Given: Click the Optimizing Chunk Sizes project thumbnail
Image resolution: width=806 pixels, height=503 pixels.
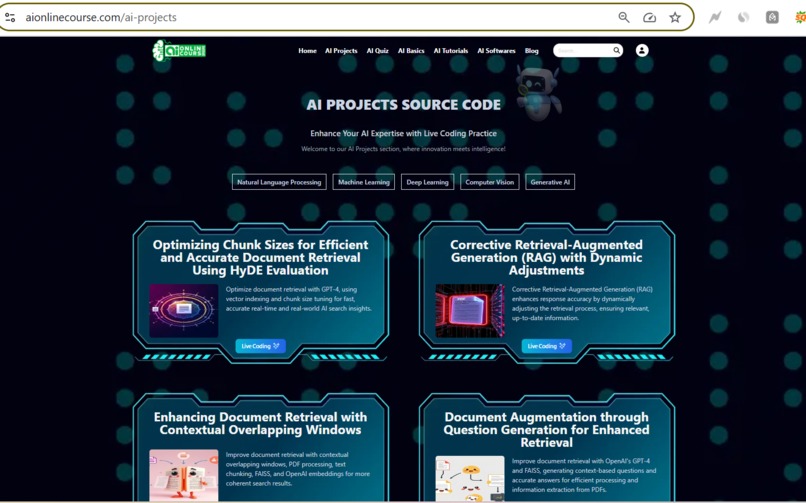Looking at the screenshot, I should tap(184, 310).
